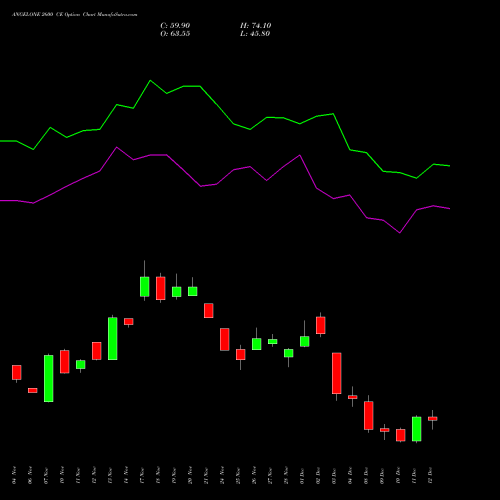500x500 pixels.
Task: Select the 14 Nov date label
Action: click(x=126, y=475)
